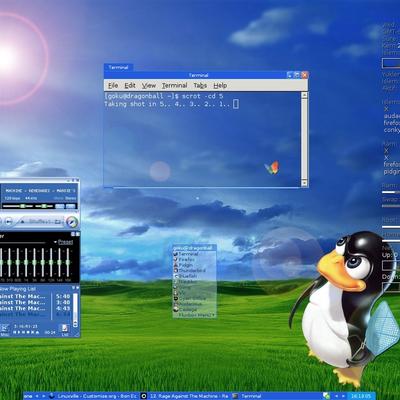Open the Terminal menu in the menu bar
Image resolution: width=400 pixels, height=400 pixels.
174,86
